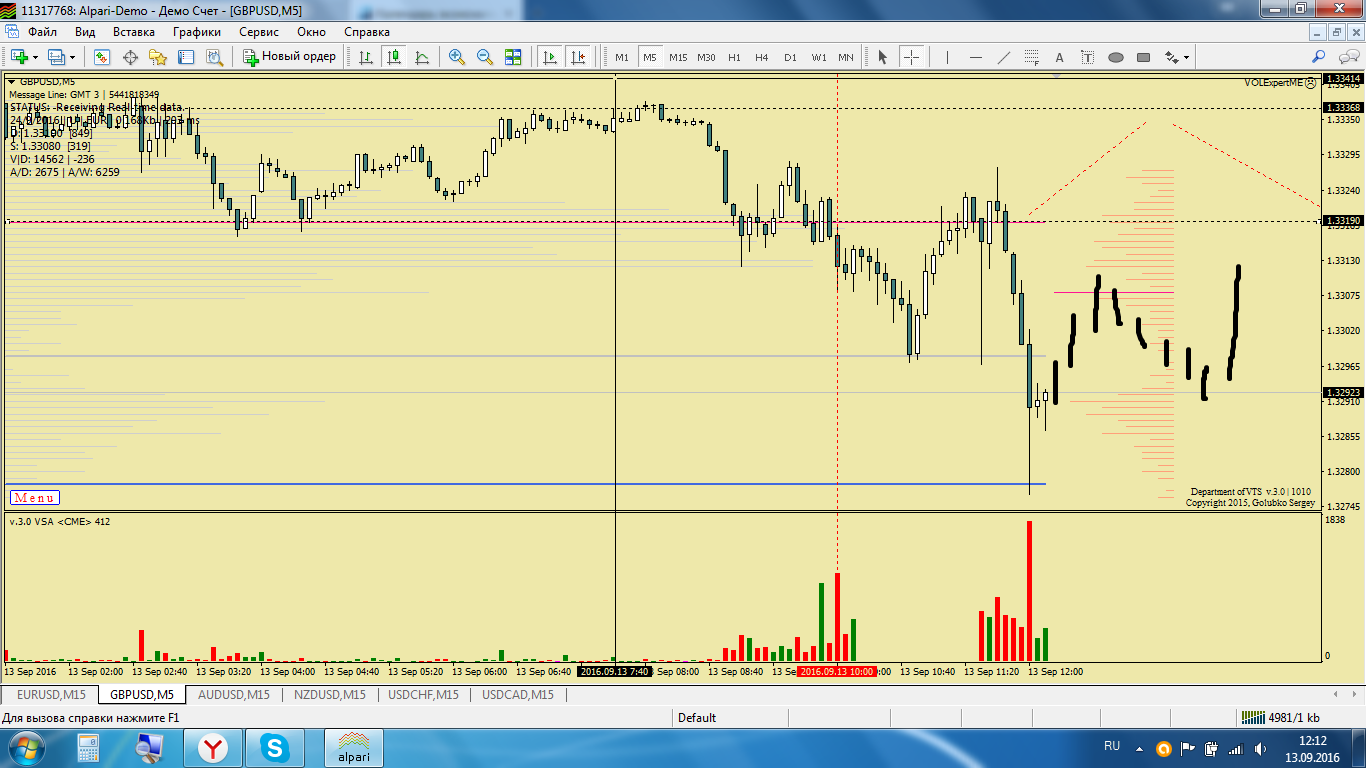1366x768 pixels.
Task: Click the VOLExpertME smiley face icon
Action: tap(1311, 83)
